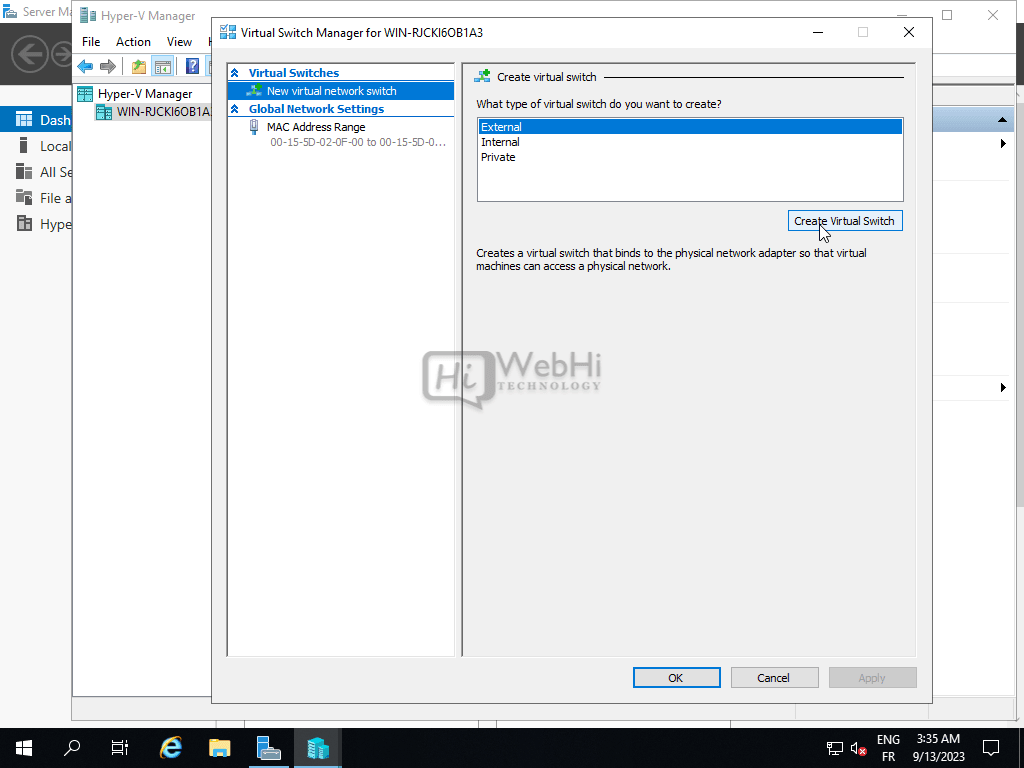Click the Create Virtual Switch button
This screenshot has height=768, width=1024.
tap(844, 221)
